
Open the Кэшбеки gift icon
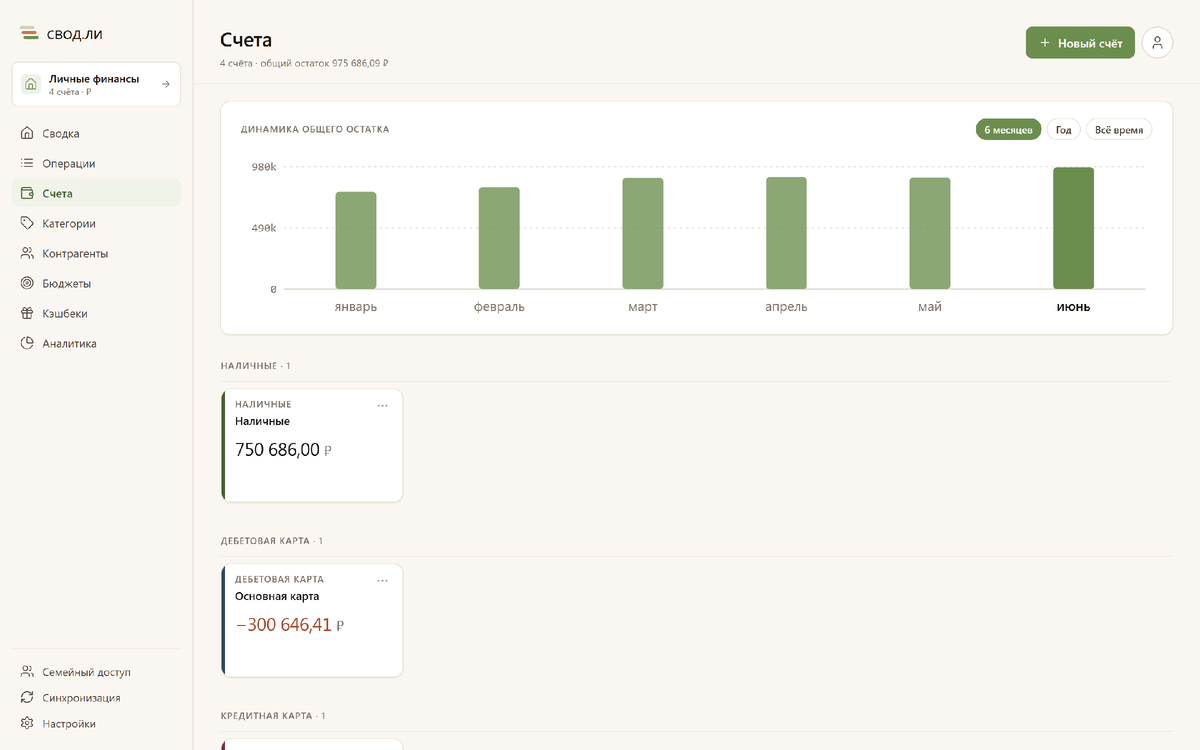click(27, 313)
